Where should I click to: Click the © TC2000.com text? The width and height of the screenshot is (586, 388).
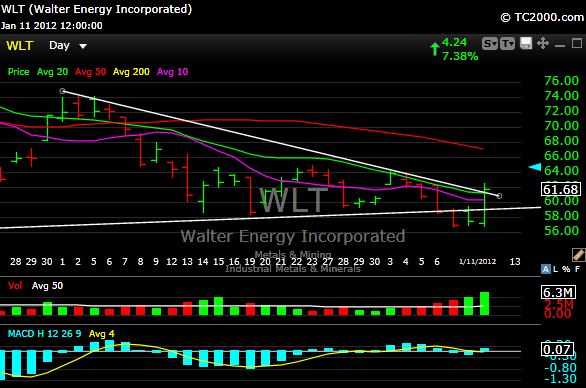pos(542,17)
